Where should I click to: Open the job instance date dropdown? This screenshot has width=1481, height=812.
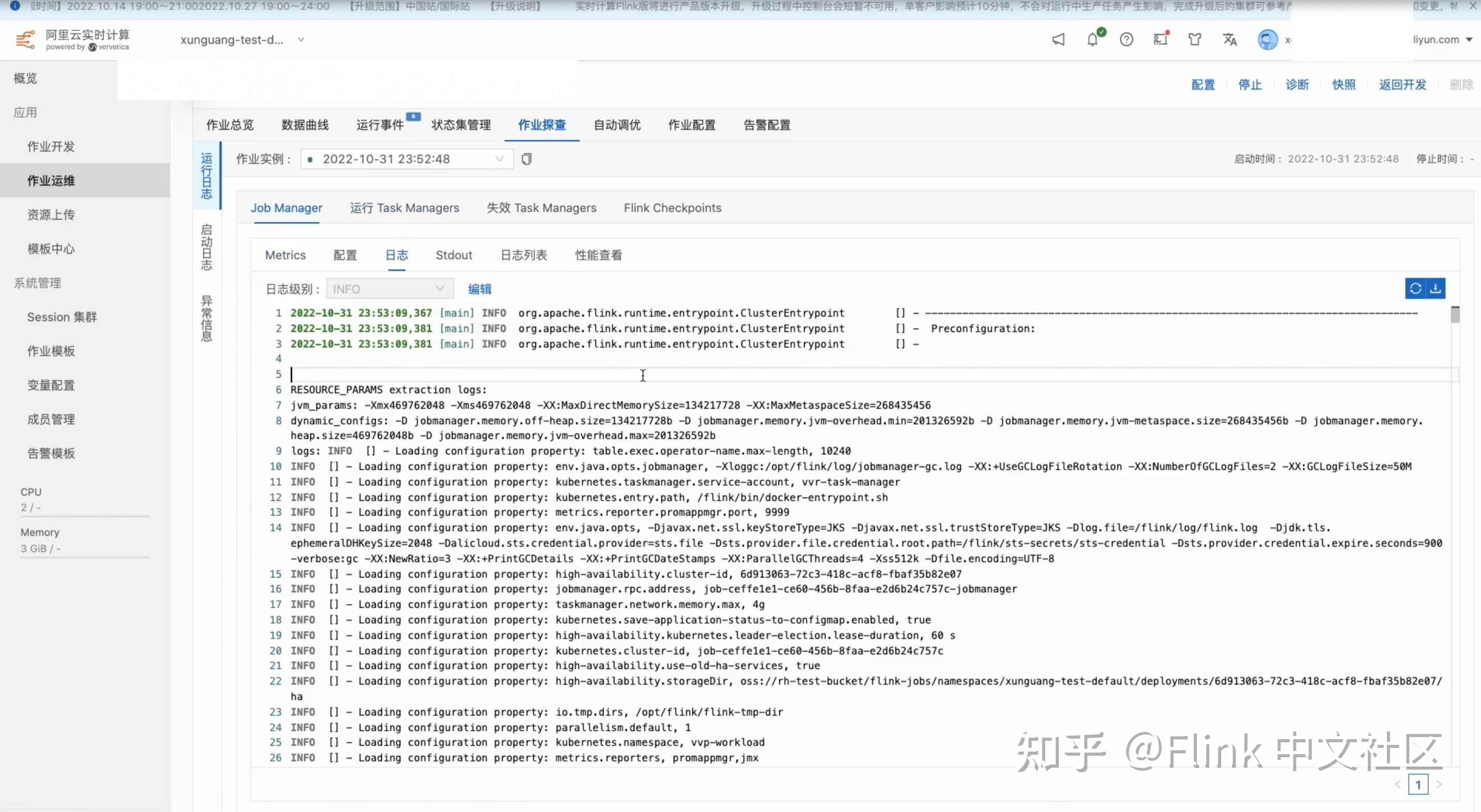pyautogui.click(x=407, y=159)
